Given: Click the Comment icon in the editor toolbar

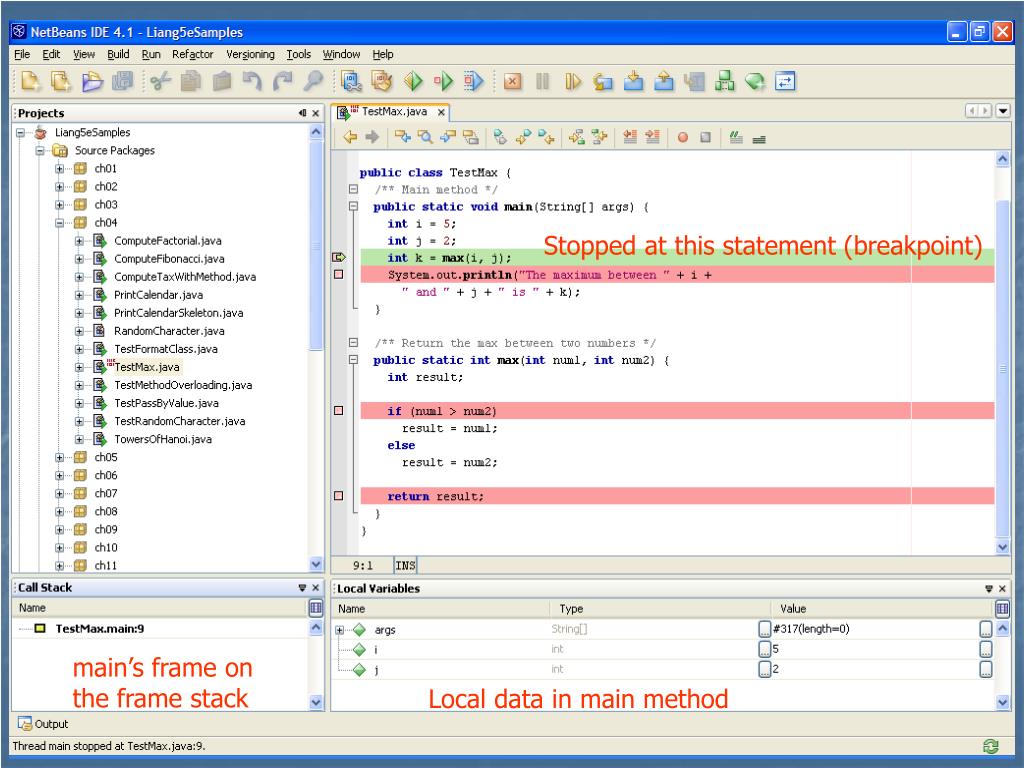Looking at the screenshot, I should 737,137.
